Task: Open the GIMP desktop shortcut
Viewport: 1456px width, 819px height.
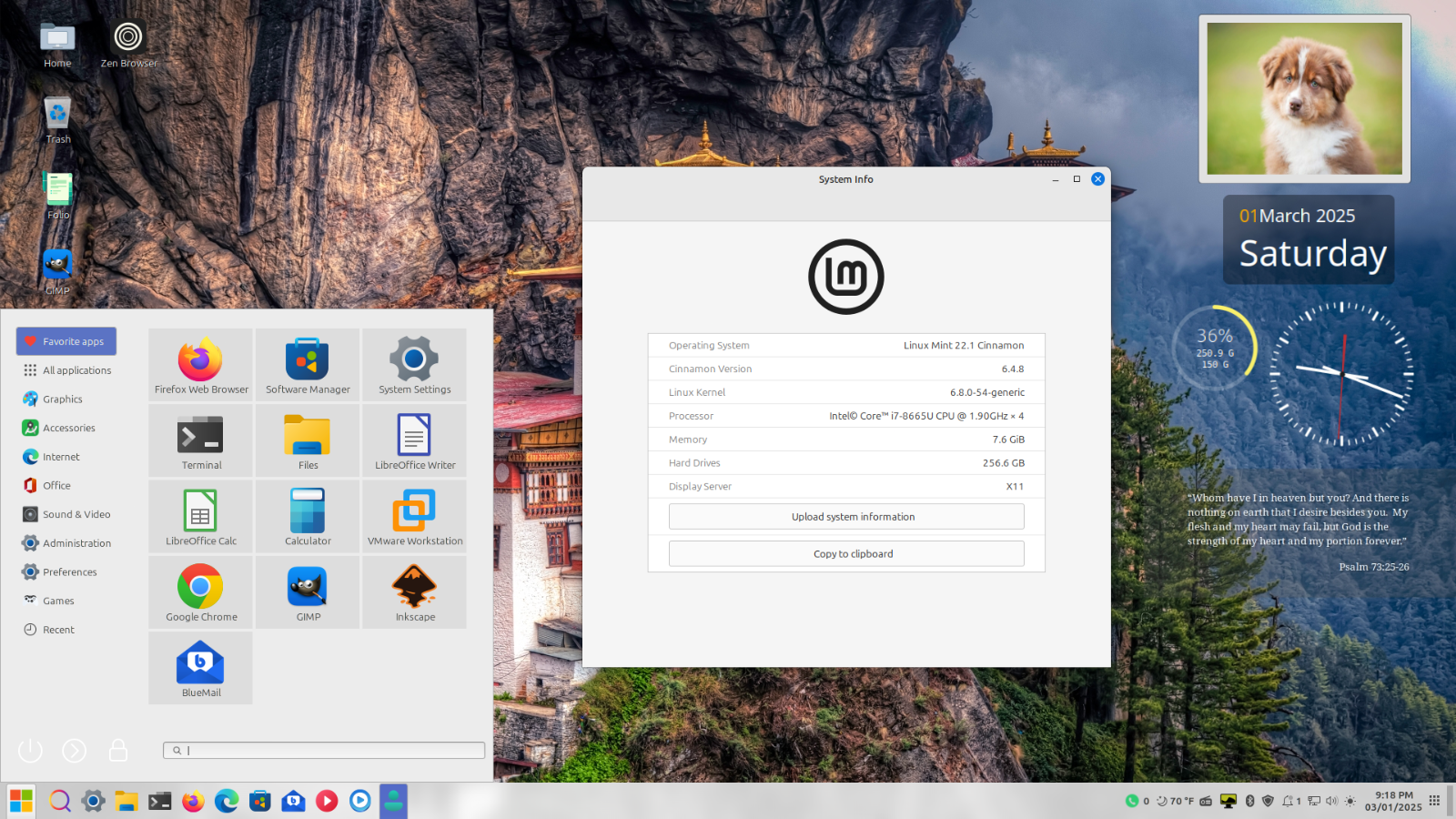Action: [57, 272]
